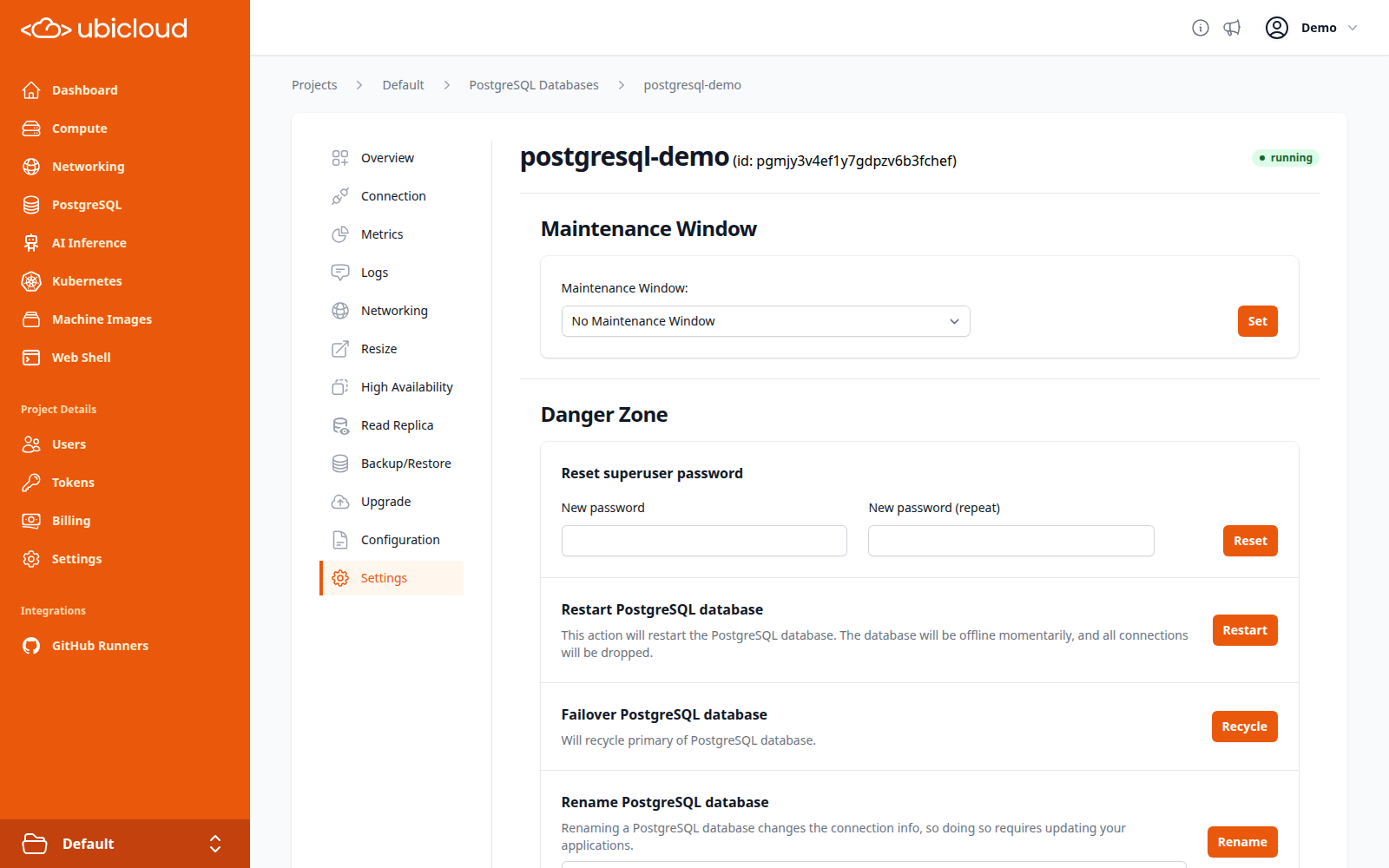Open the Upgrade tab
Image resolution: width=1389 pixels, height=868 pixels.
[392, 502]
